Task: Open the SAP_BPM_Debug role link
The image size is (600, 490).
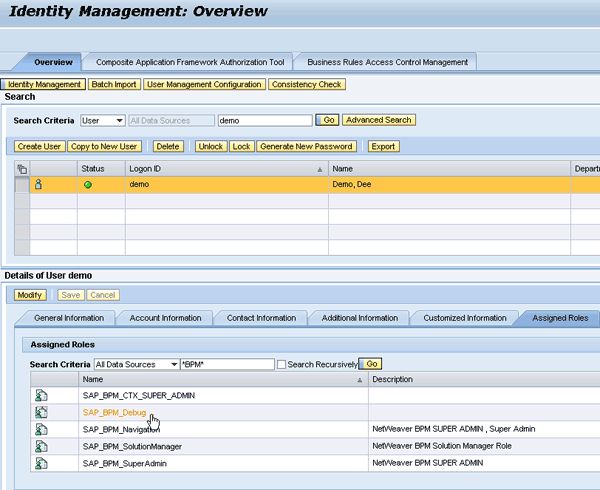Action: click(x=114, y=412)
